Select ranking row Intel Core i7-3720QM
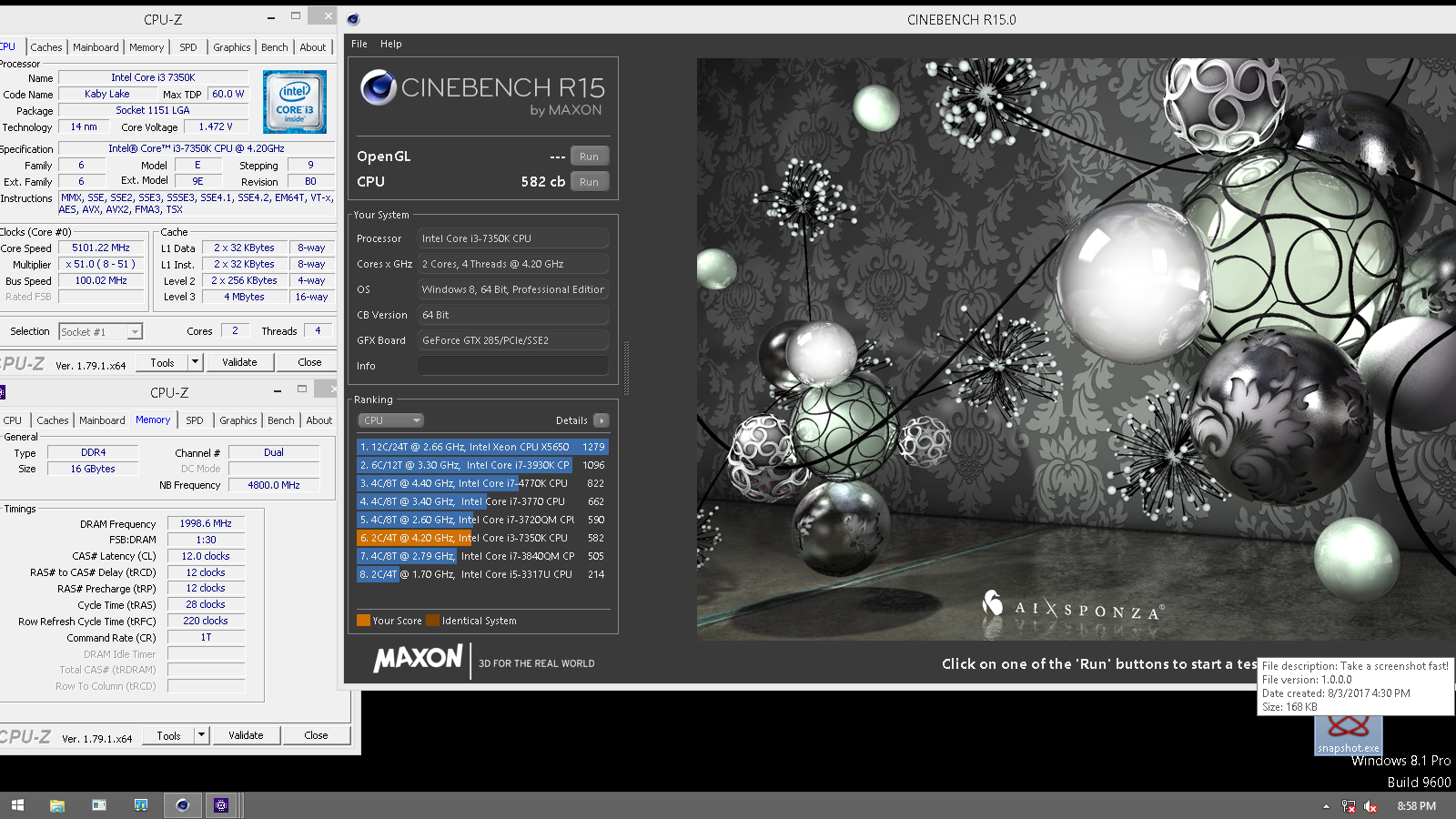The height and width of the screenshot is (819, 1456). pos(482,520)
